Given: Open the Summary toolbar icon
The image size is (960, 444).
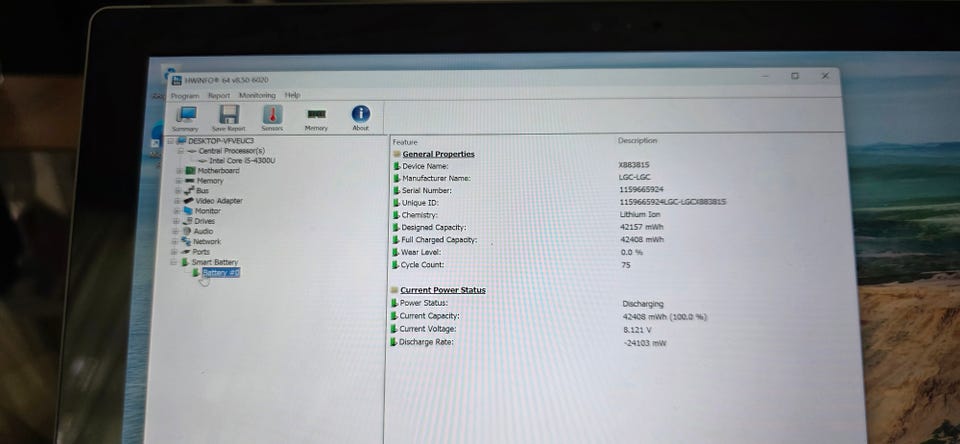Looking at the screenshot, I should tap(186, 119).
